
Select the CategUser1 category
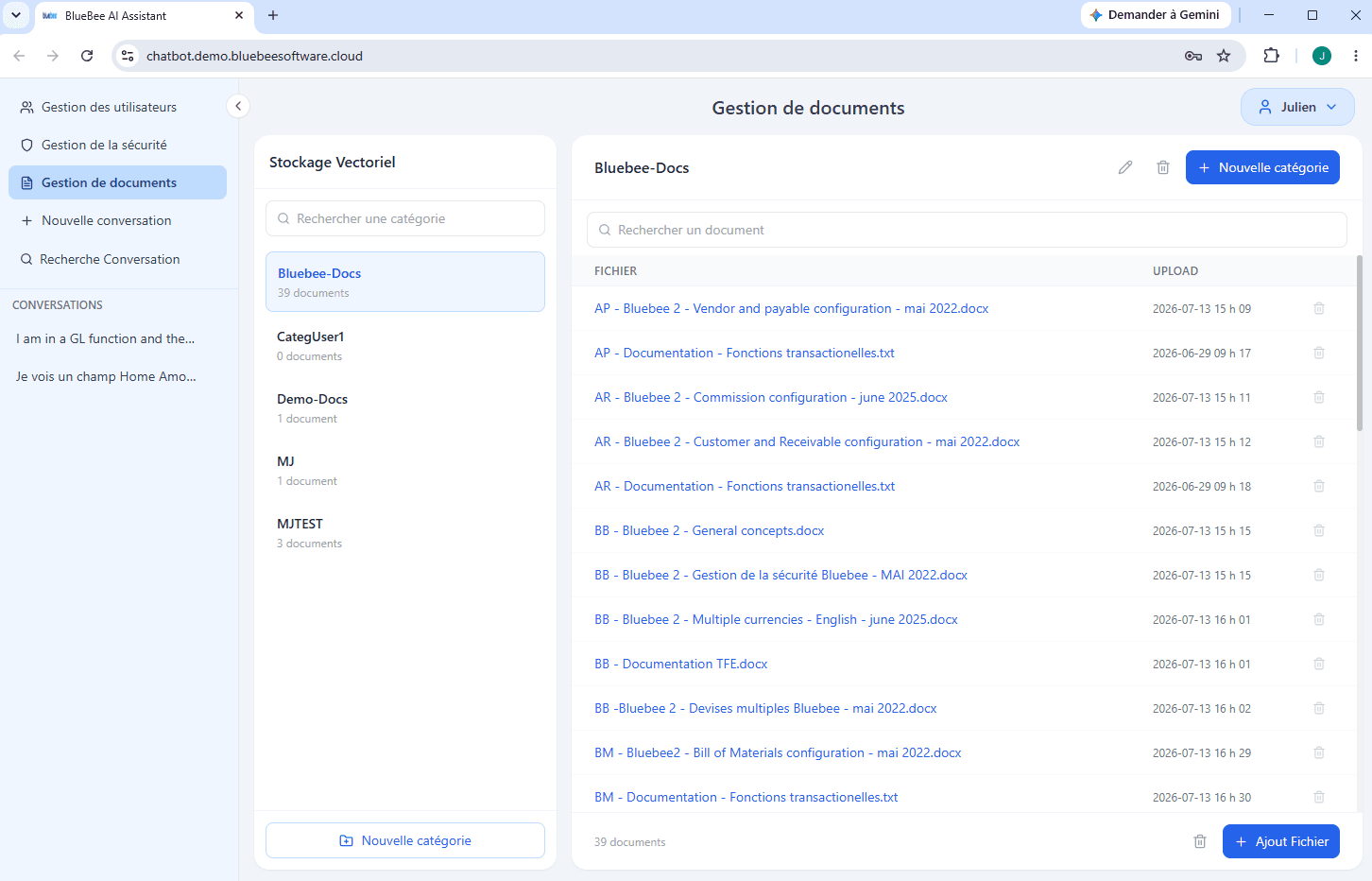(x=405, y=345)
